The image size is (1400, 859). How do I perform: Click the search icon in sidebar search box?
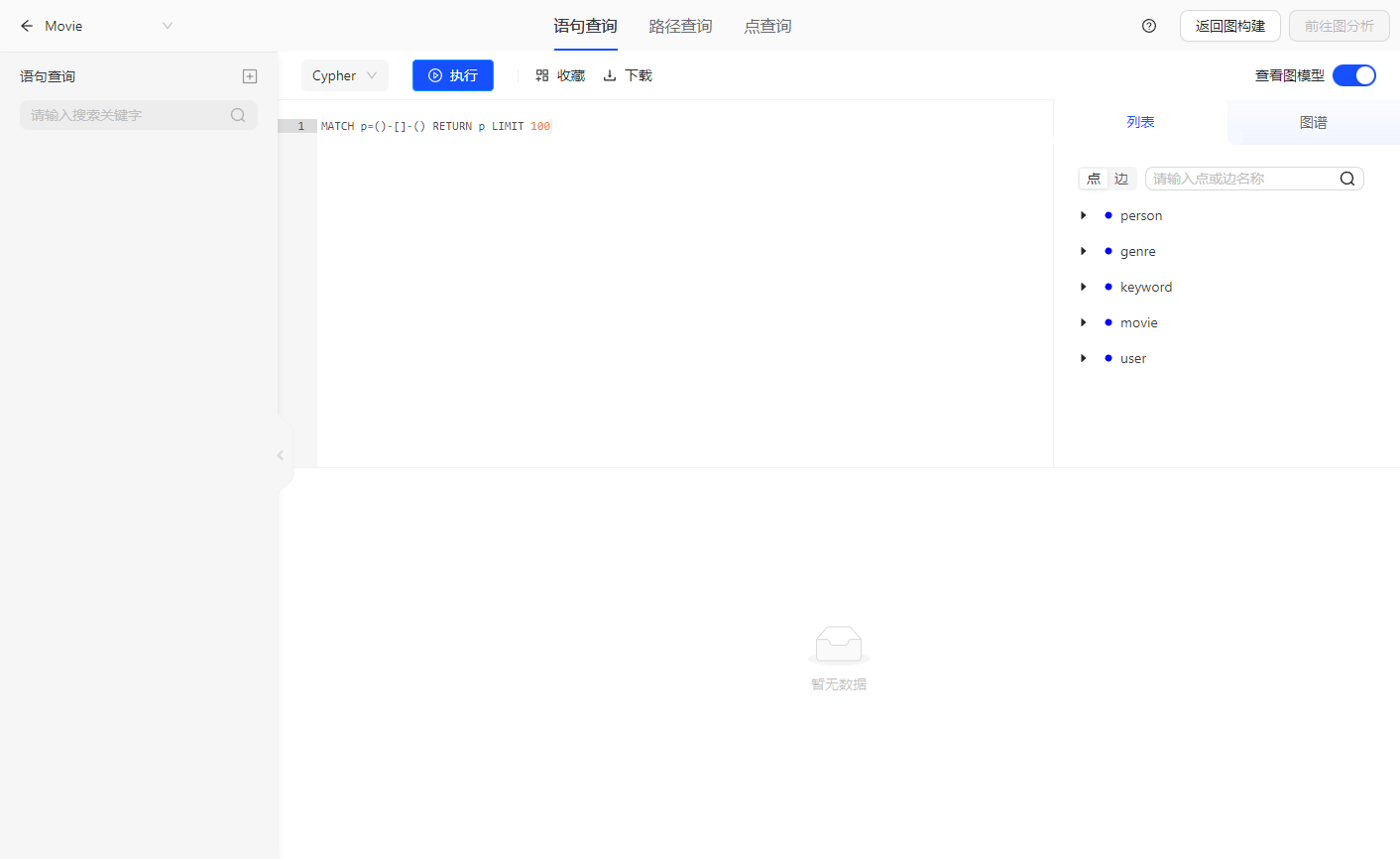[238, 115]
